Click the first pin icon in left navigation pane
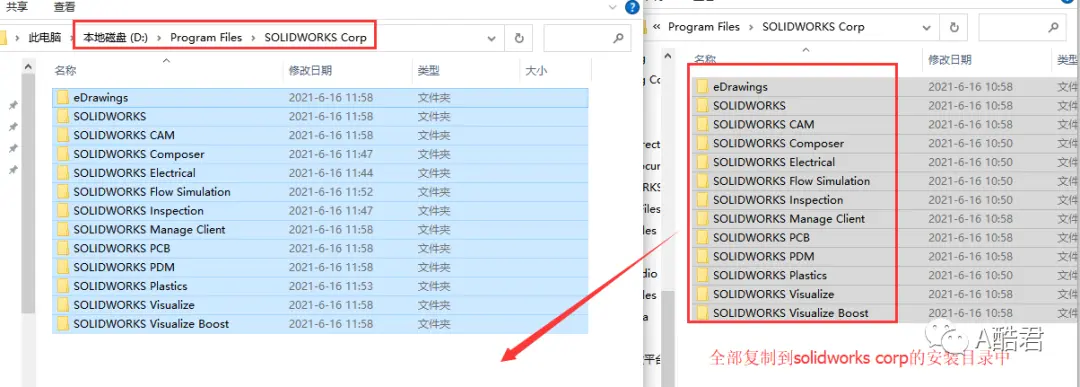The image size is (1080, 387). click(x=12, y=105)
